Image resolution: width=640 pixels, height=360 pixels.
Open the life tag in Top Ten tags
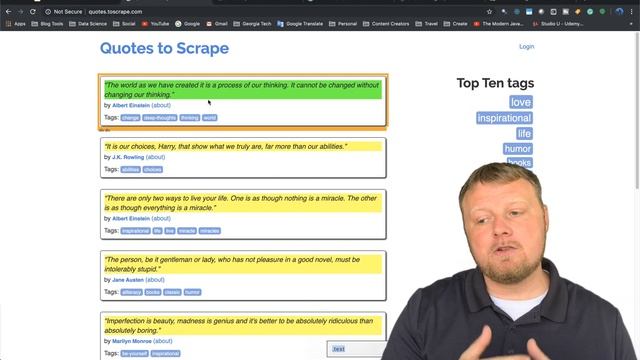point(524,133)
